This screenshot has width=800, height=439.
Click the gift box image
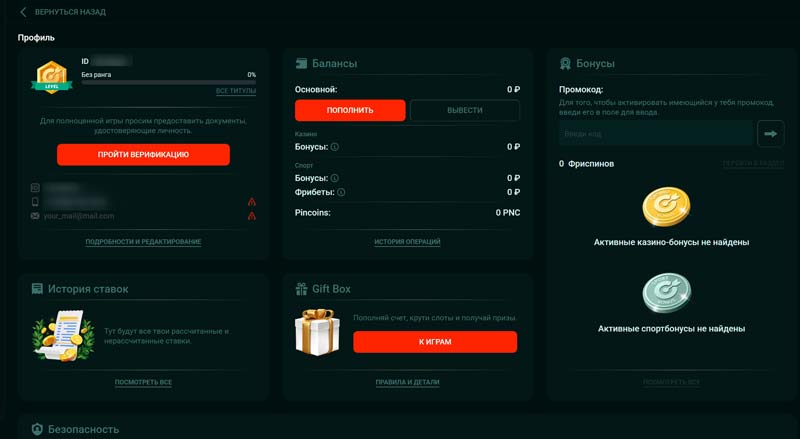tap(317, 332)
